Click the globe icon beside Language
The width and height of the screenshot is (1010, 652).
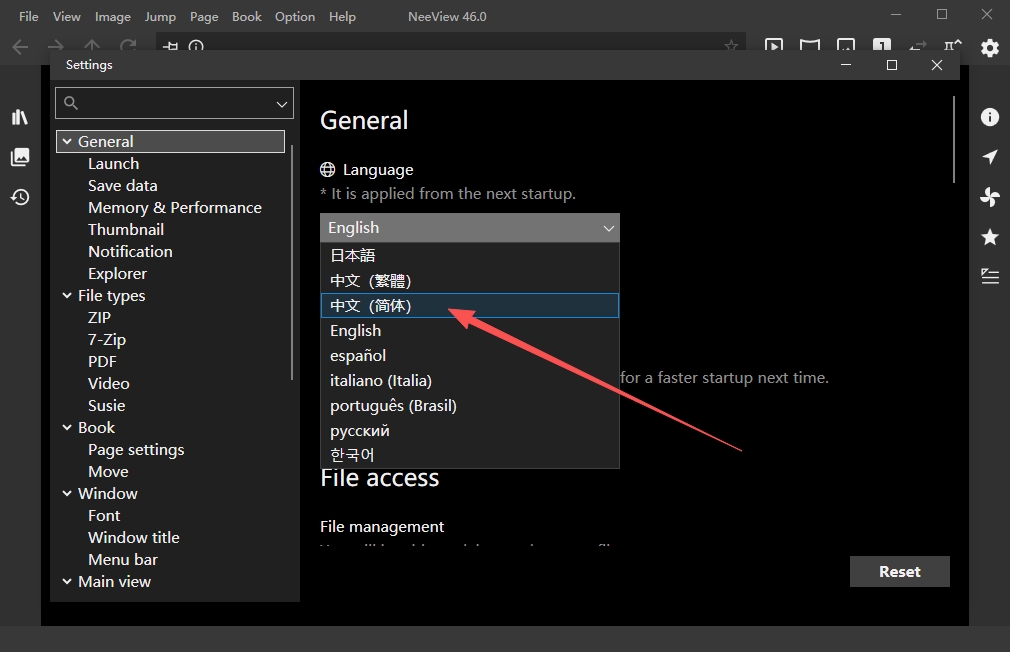pos(328,169)
